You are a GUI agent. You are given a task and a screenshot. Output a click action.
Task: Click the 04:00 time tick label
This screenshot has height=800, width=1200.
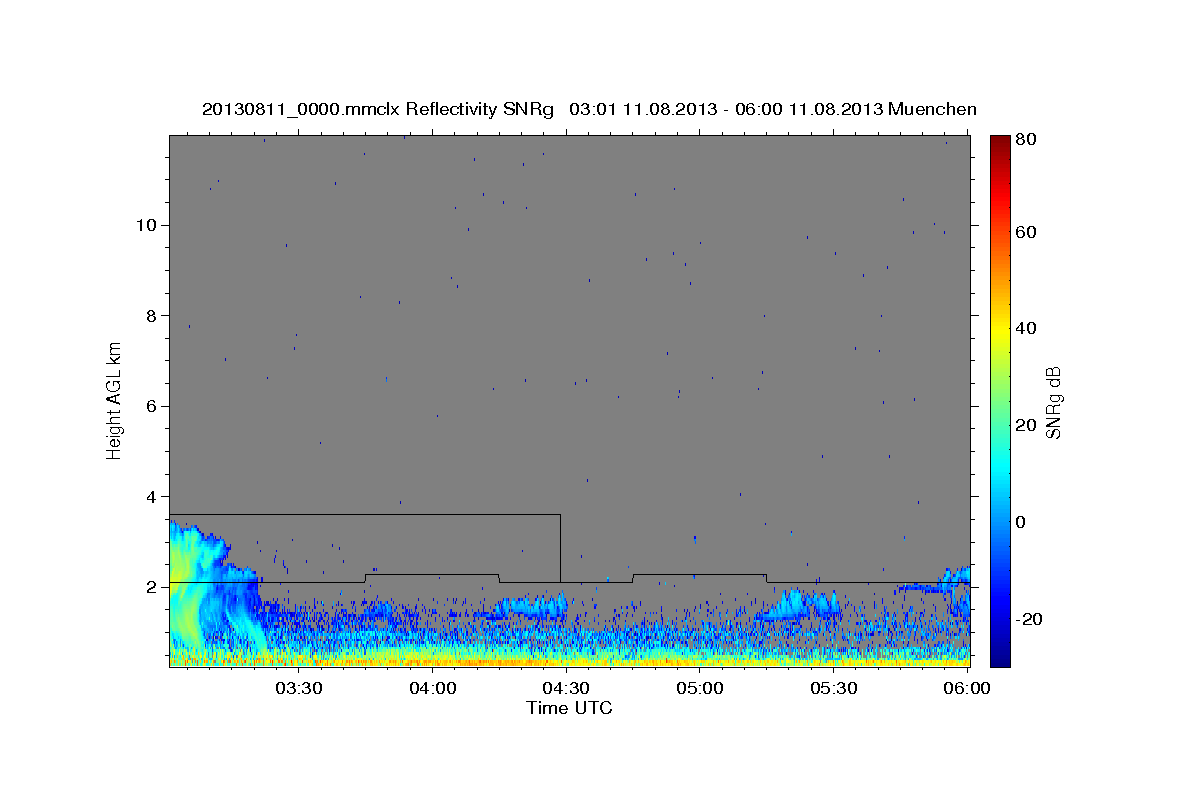(x=432, y=689)
